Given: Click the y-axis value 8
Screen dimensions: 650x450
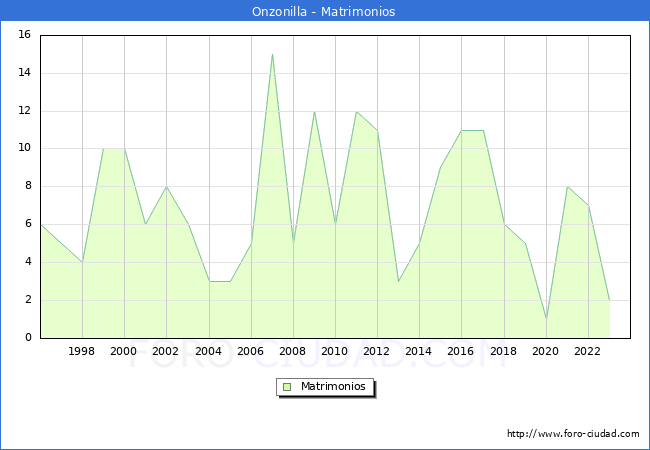Looking at the screenshot, I should 28,186.
